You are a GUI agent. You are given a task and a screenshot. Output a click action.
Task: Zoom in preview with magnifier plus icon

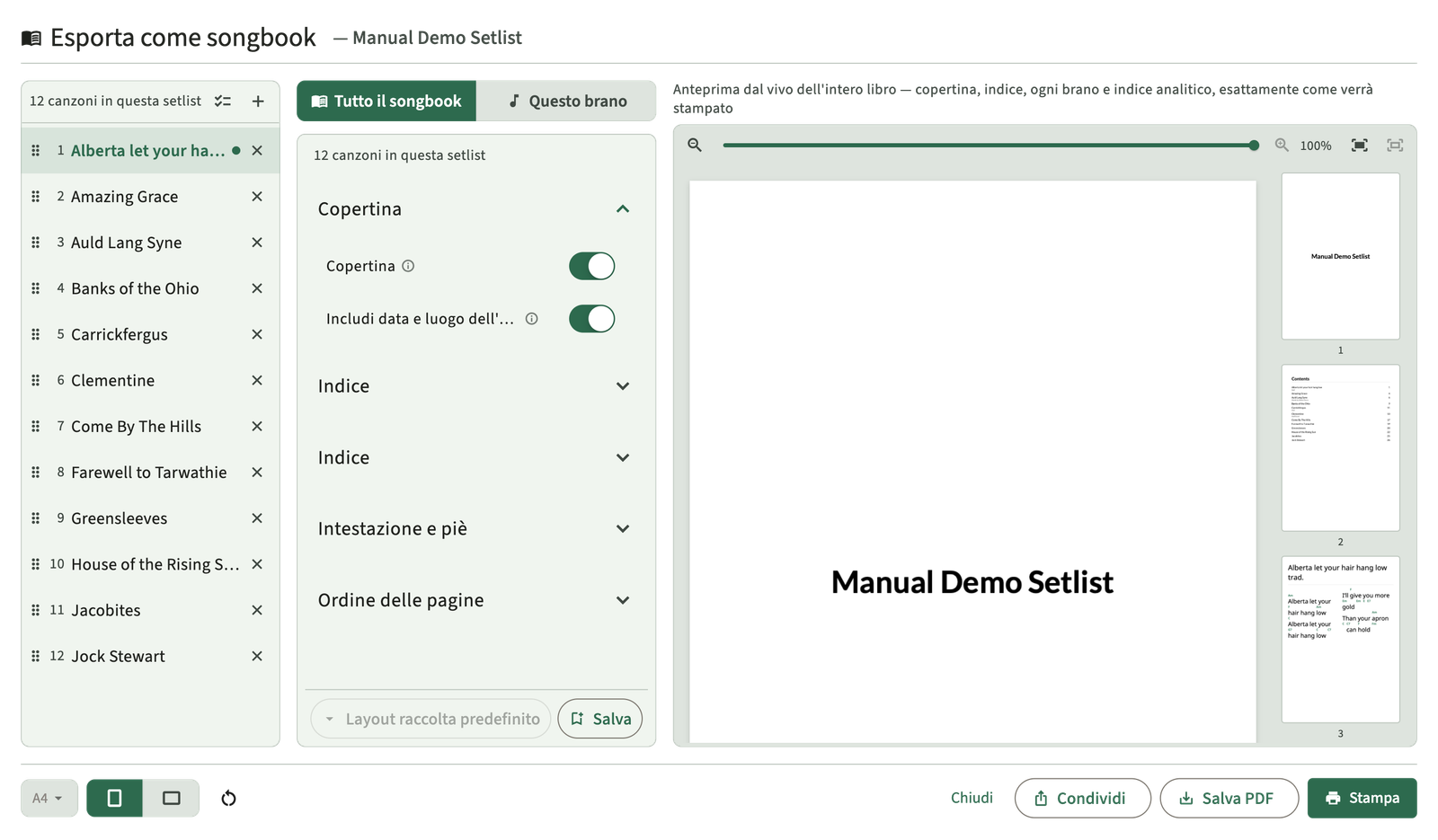point(1282,145)
